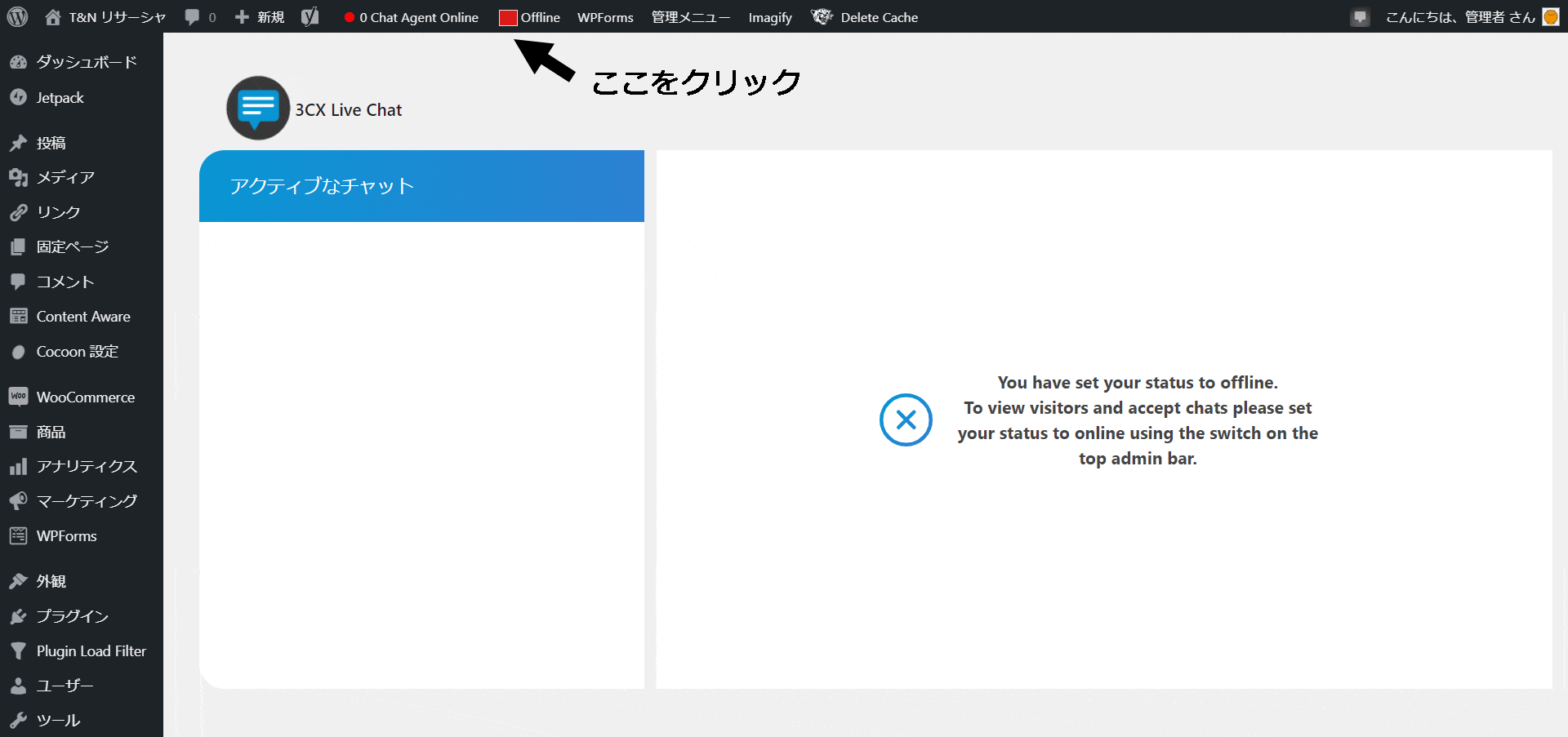Click the 3CX Live Chat title text
The image size is (1568, 737).
point(349,110)
